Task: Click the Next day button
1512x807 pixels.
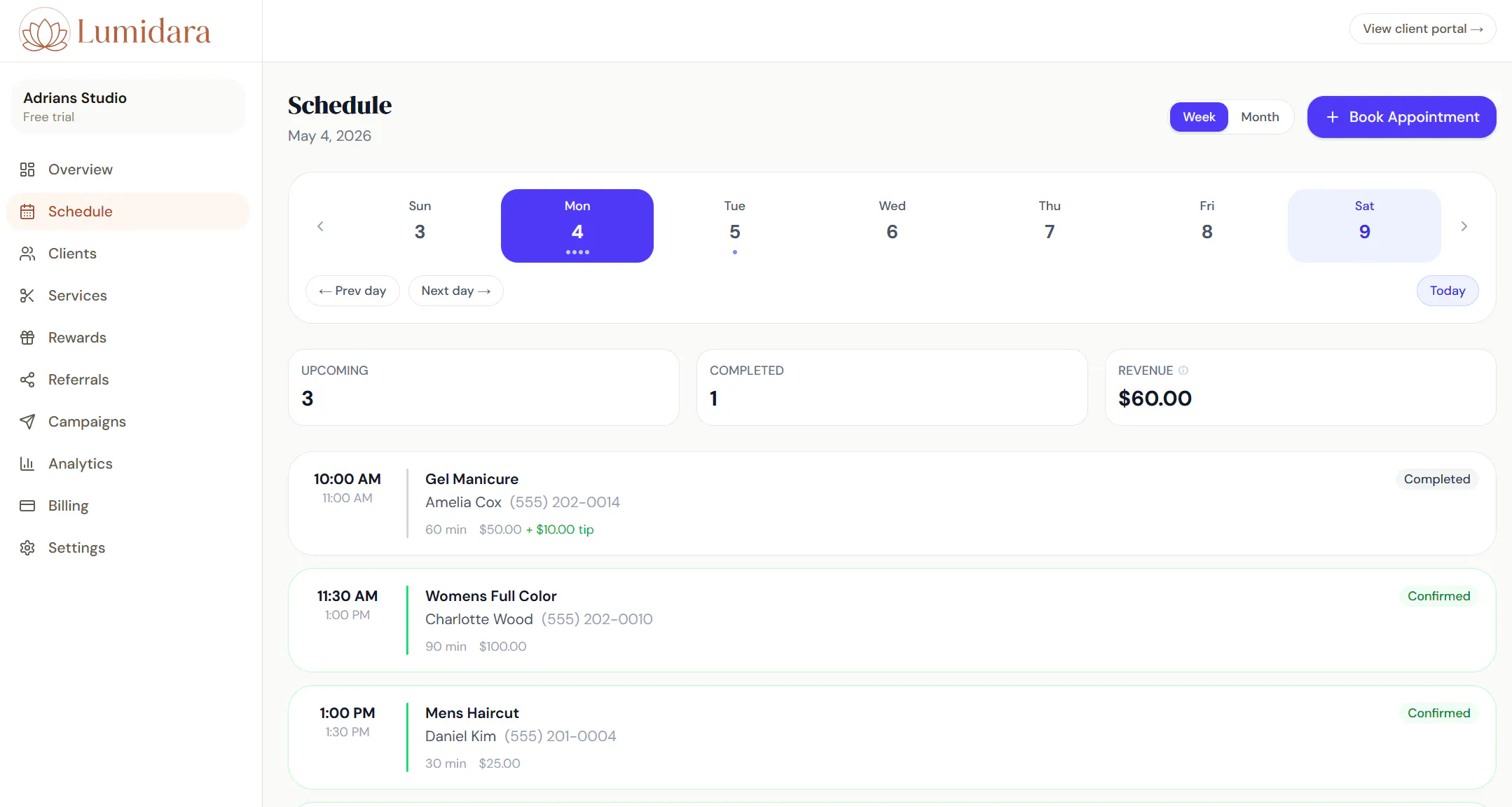Action: coord(455,291)
